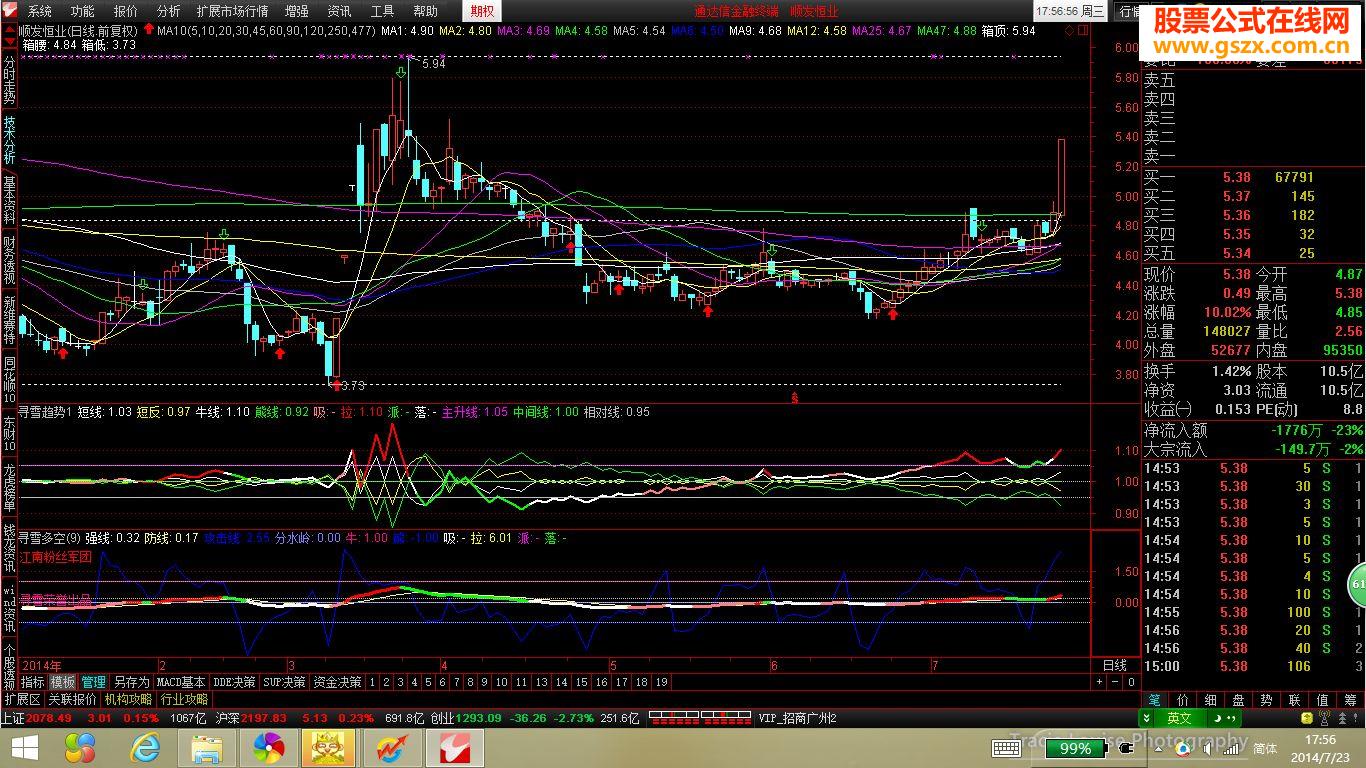Click the 管理 button below chart

(93, 682)
